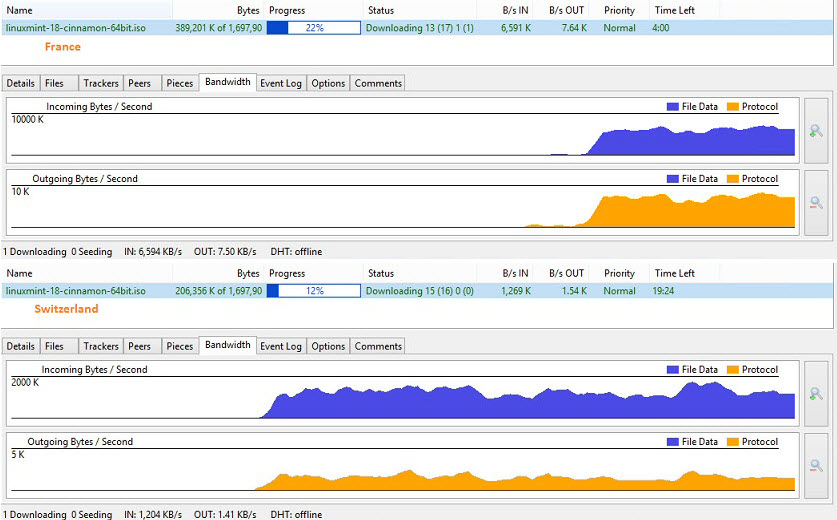Select Bandwidth tab in the lower panel
This screenshot has height=520, width=837.
227,345
